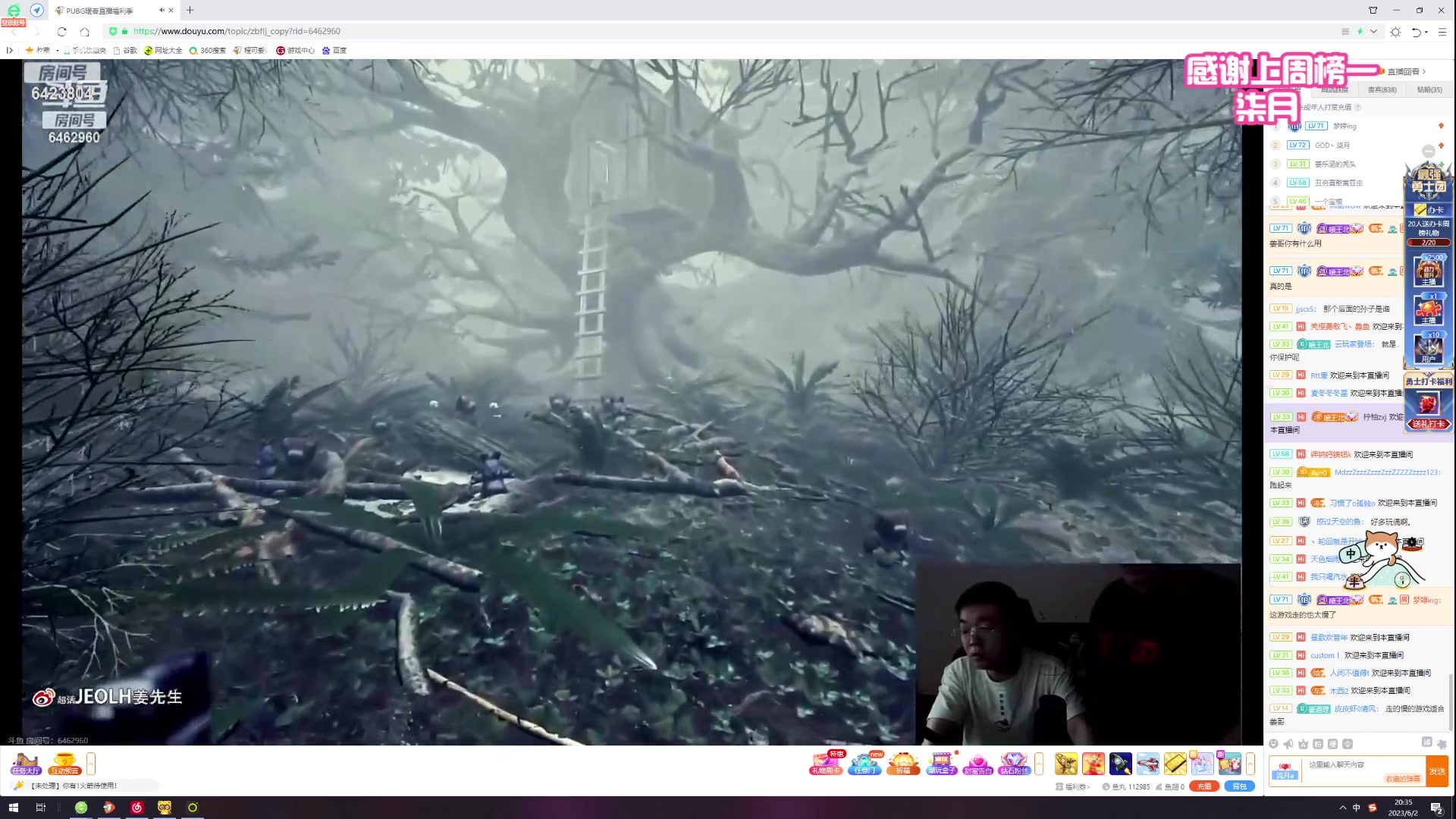Switch to the 贵宾(838) tab
The height and width of the screenshot is (819, 1456).
point(1382,89)
